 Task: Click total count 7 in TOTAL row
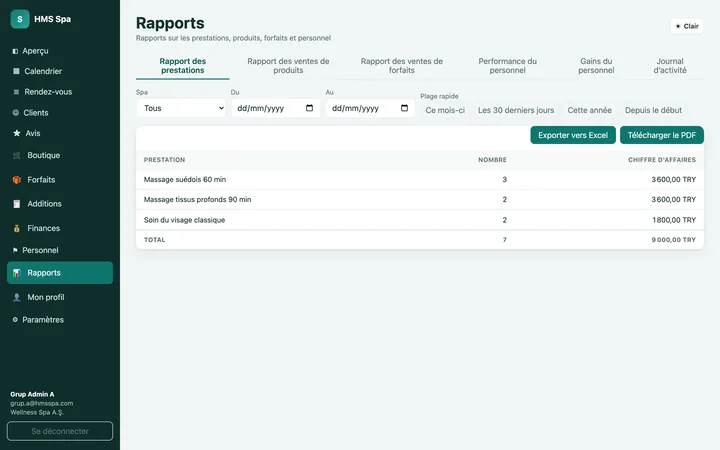click(505, 240)
